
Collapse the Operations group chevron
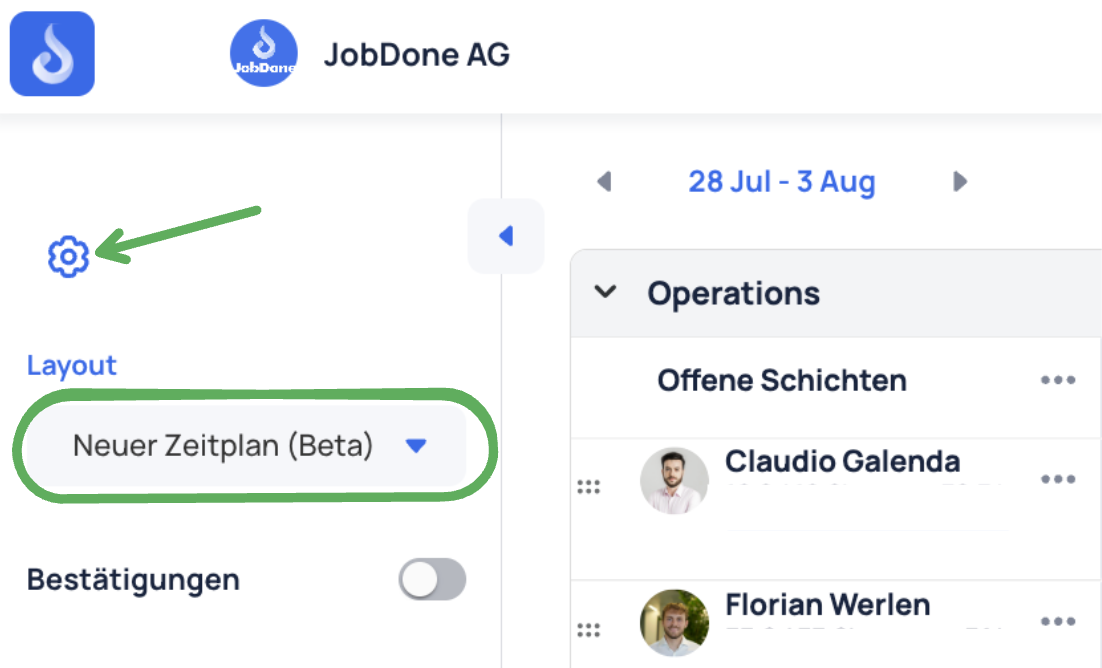605,292
